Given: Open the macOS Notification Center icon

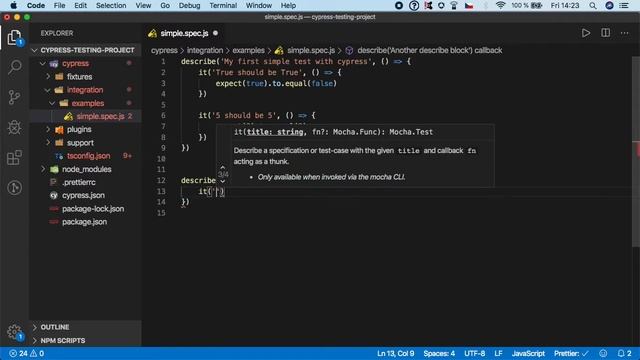Looking at the screenshot, I should (624, 6).
